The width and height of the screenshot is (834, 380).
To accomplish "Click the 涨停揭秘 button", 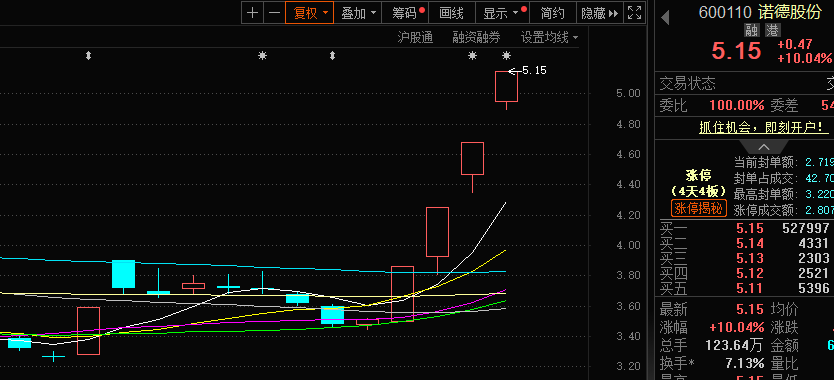I will (698, 208).
